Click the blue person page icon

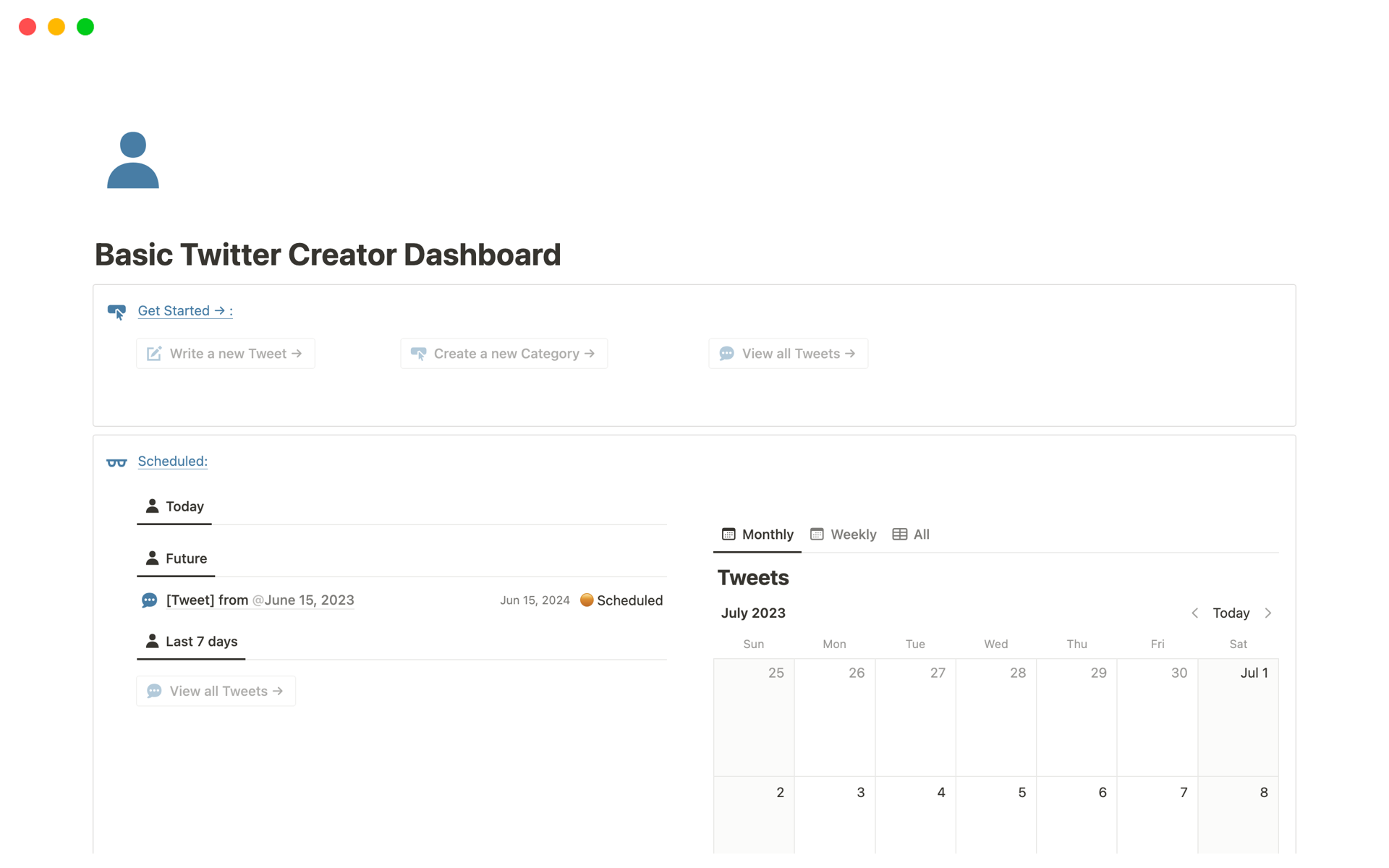pyautogui.click(x=133, y=161)
